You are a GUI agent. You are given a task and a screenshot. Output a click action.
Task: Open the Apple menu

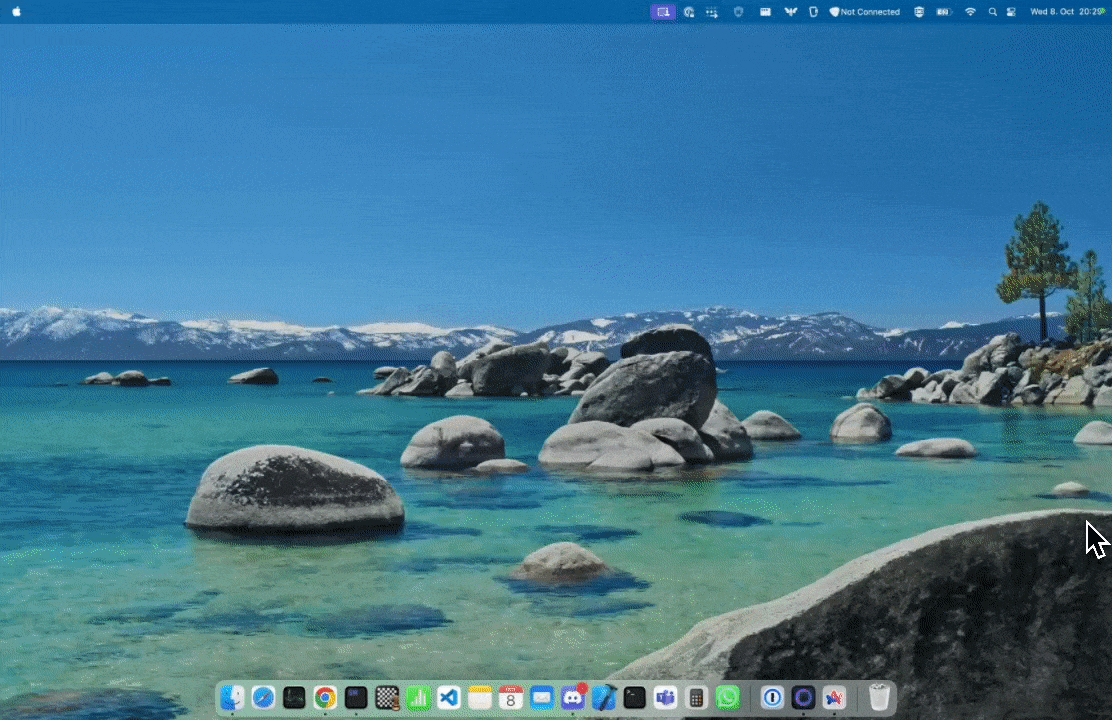pyautogui.click(x=16, y=12)
